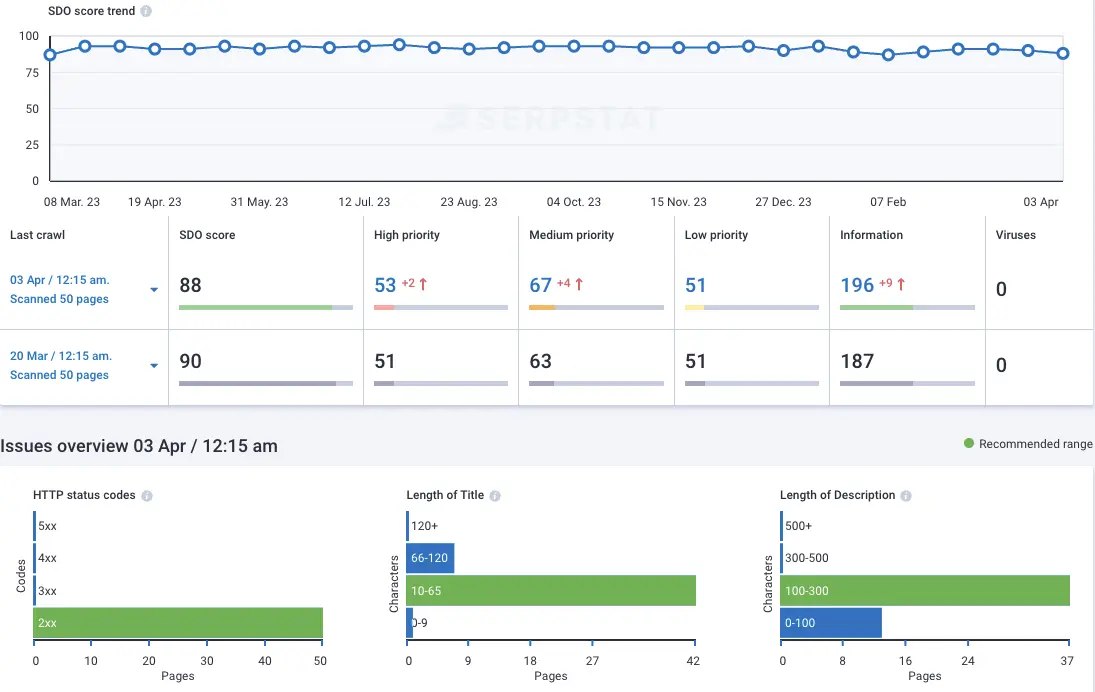Toggle the last data point on the trend line
Image resolution: width=1095 pixels, height=692 pixels.
coord(1062,53)
